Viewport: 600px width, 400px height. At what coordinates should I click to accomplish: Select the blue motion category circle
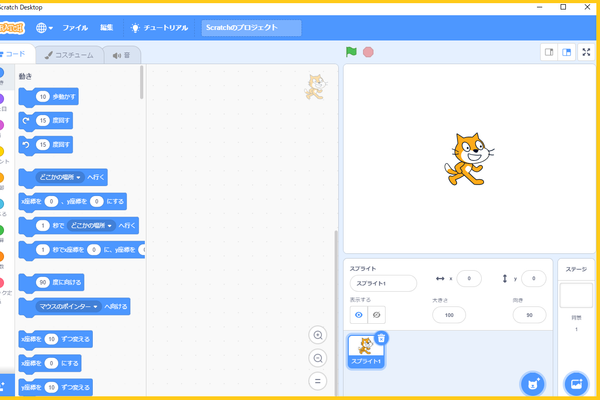click(2, 72)
